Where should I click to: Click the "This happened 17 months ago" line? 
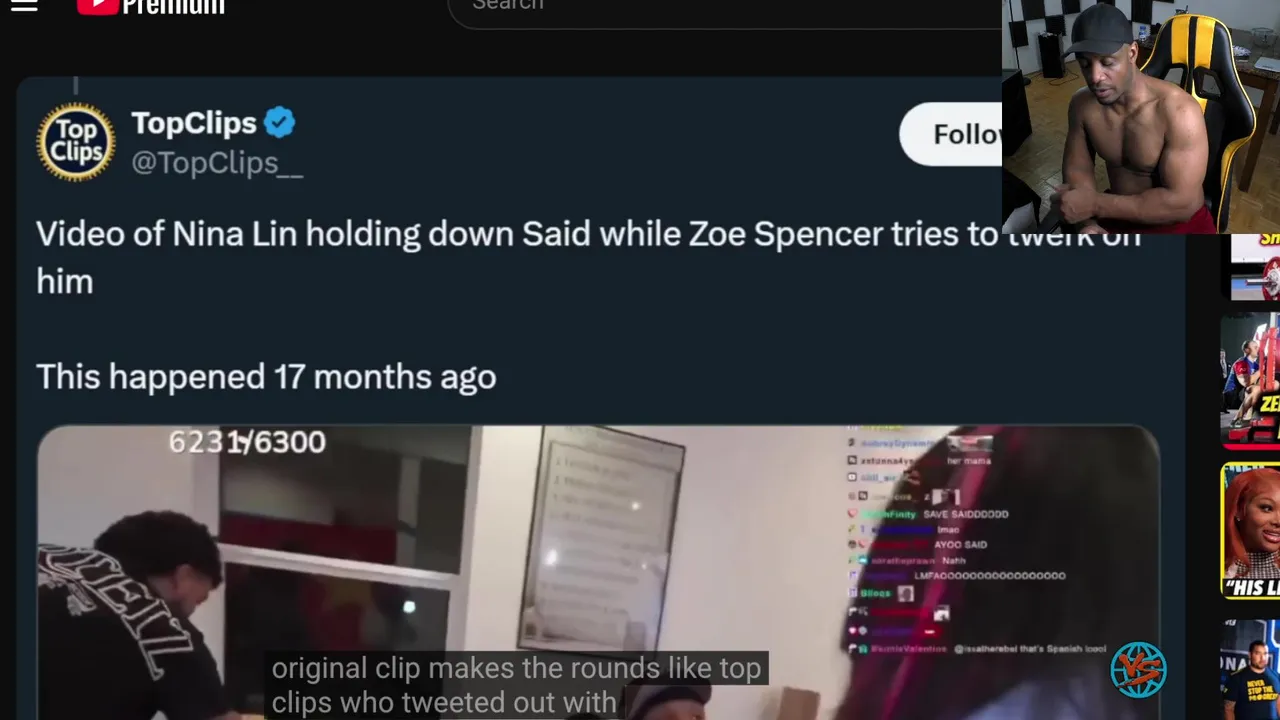tap(266, 377)
